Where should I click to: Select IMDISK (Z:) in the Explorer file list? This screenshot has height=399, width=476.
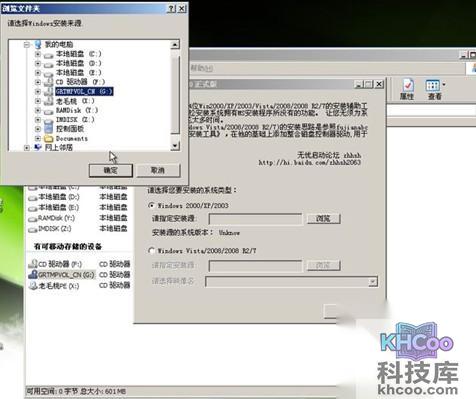[50, 229]
